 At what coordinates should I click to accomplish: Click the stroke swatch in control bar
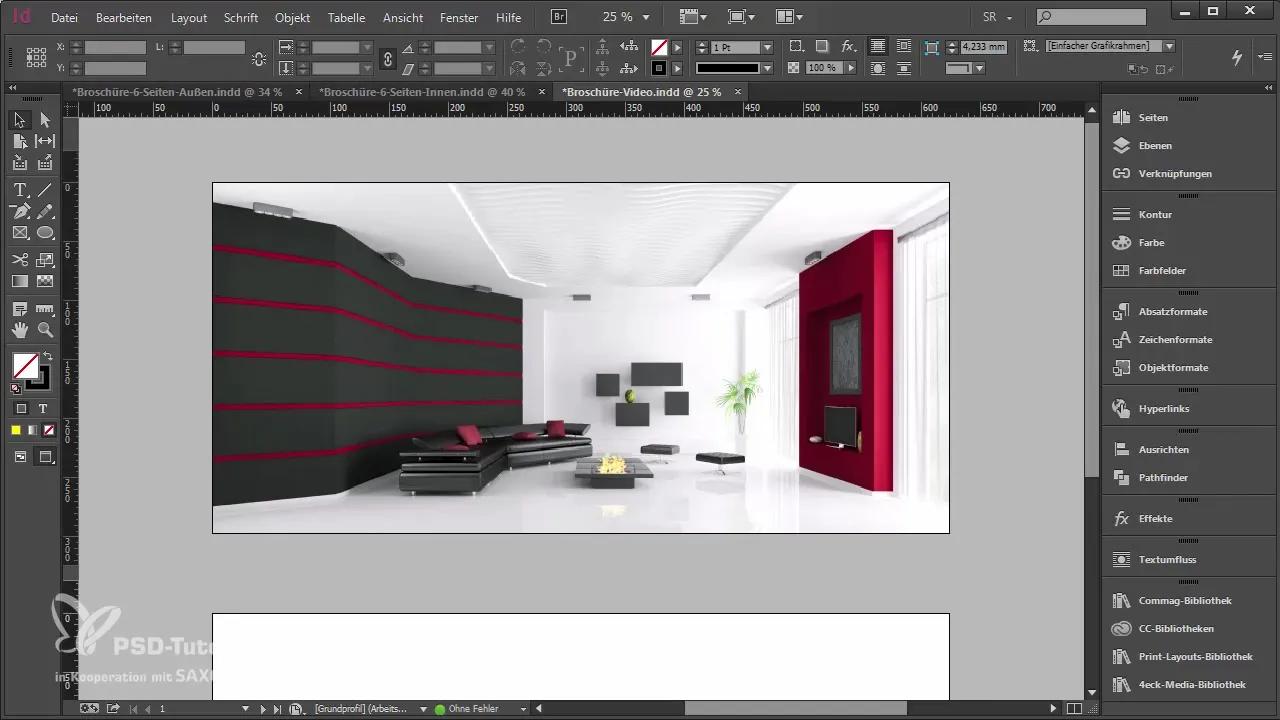(659, 68)
